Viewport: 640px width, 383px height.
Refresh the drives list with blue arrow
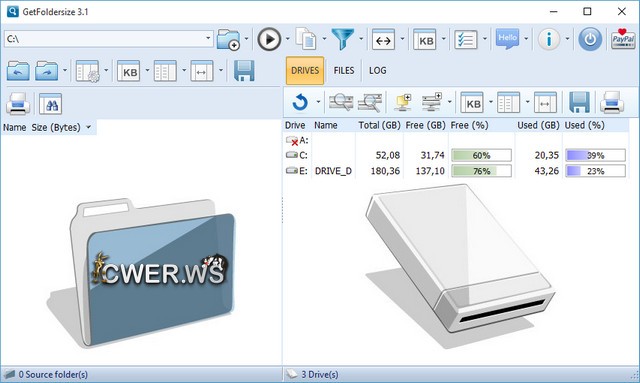click(300, 102)
